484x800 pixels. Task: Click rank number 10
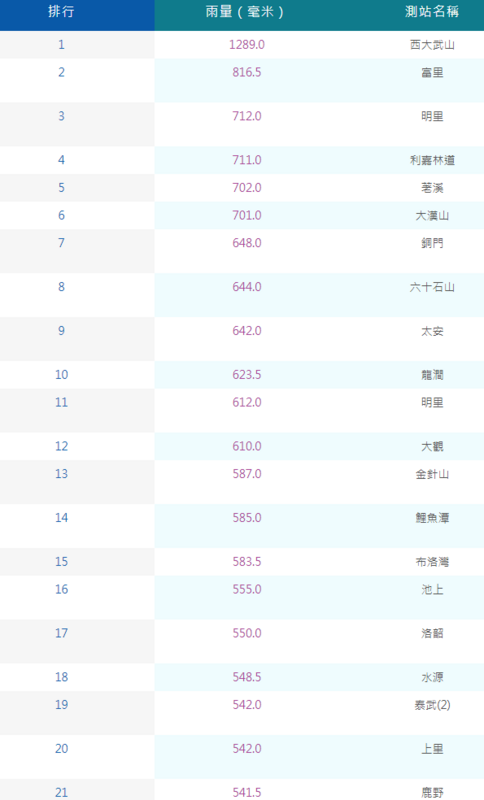tap(61, 374)
